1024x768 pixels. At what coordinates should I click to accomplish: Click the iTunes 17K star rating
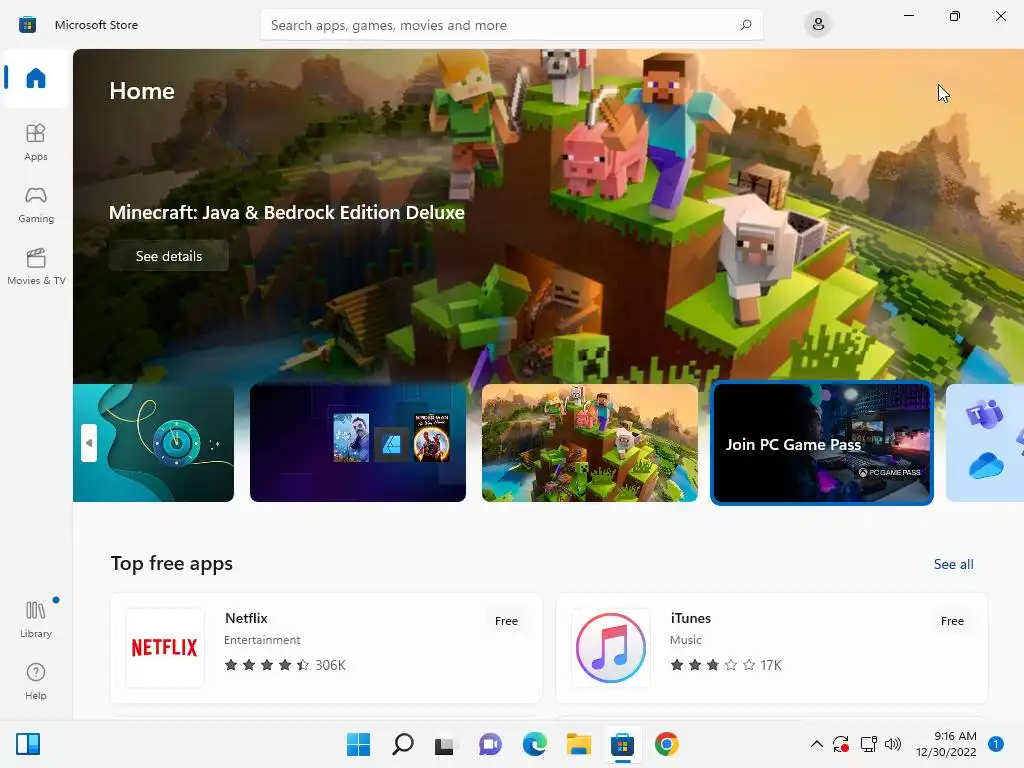pos(726,665)
